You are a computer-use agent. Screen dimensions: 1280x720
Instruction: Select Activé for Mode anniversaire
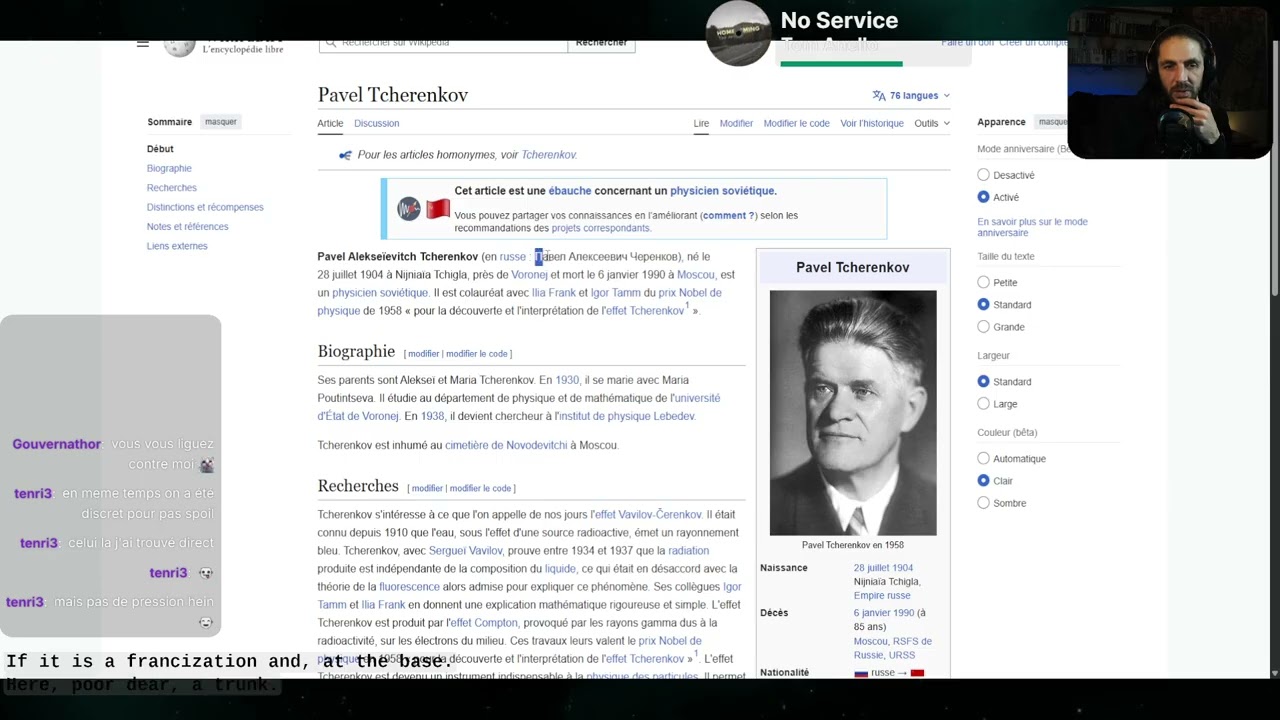(x=984, y=197)
